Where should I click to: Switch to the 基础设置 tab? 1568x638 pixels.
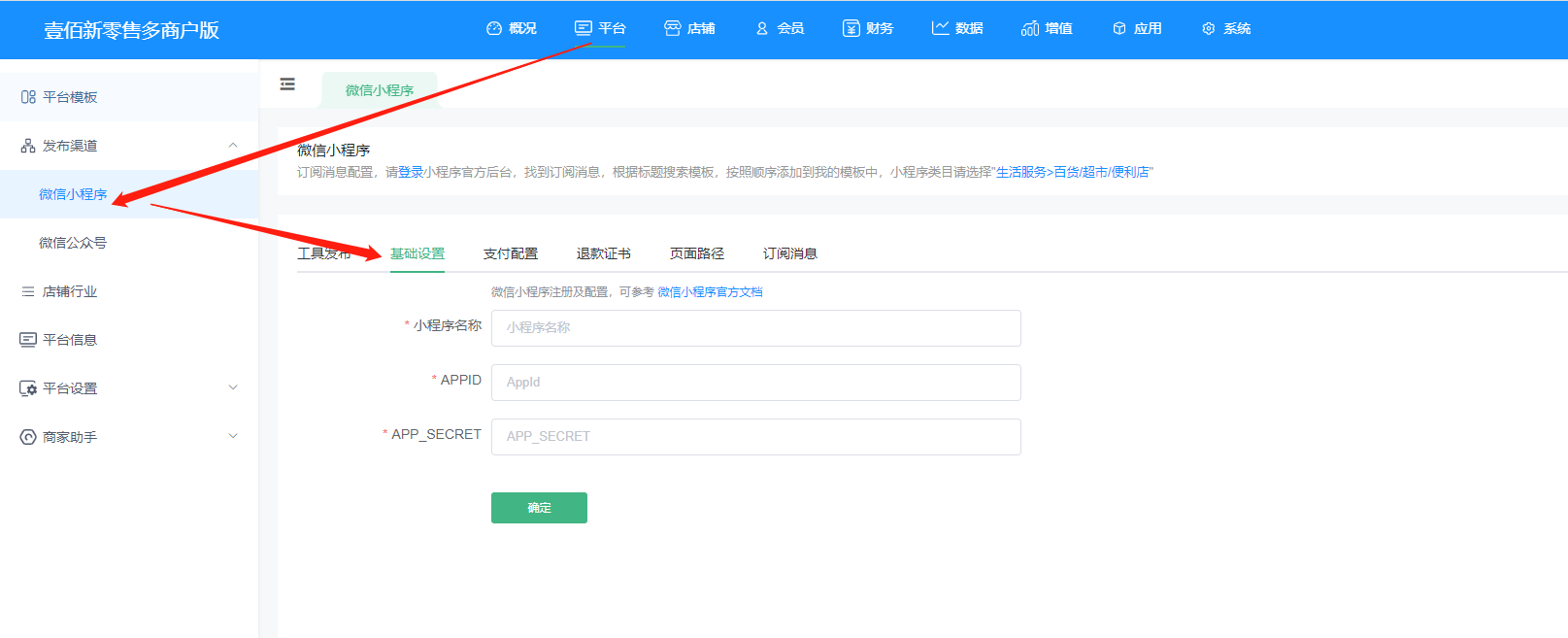pyautogui.click(x=417, y=253)
